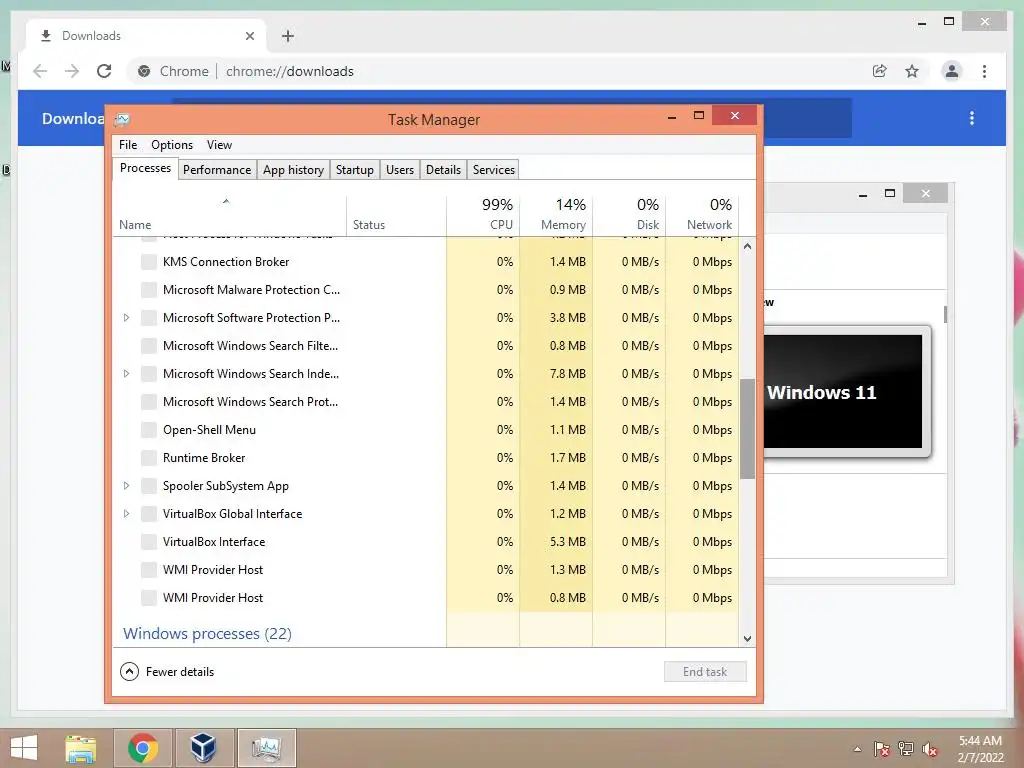
Task: Bookmark this page with the star icon
Action: (912, 71)
